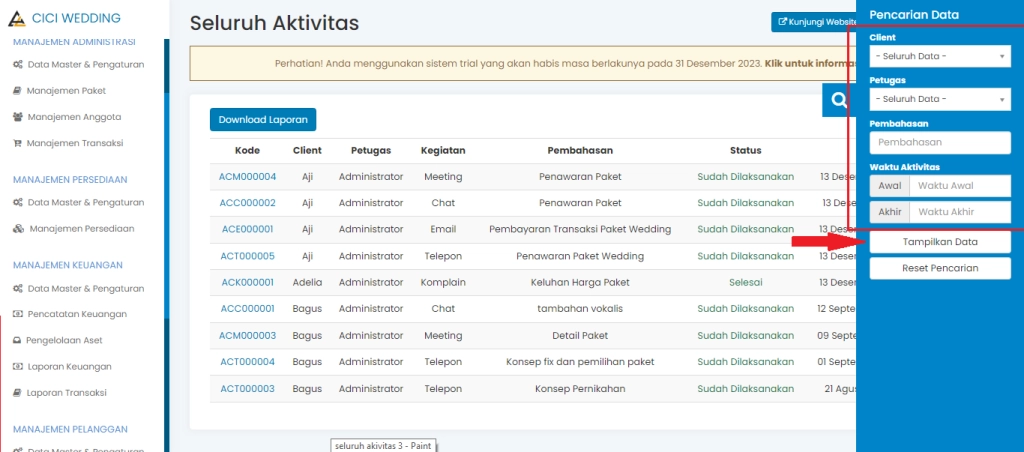Image resolution: width=1024 pixels, height=452 pixels.
Task: Expand the Petugas dropdown list
Action: coord(939,99)
